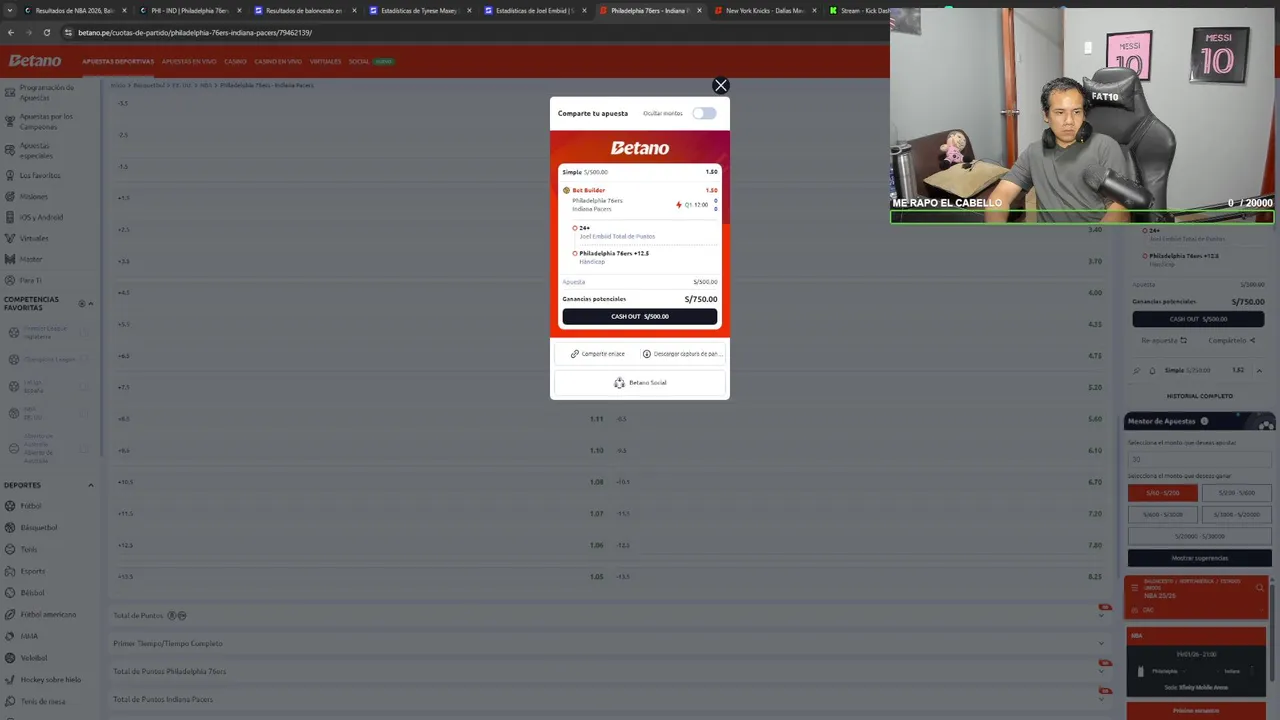Viewport: 1280px width, 720px height.
Task: Open Virtuales menu item
Action: tap(325, 61)
